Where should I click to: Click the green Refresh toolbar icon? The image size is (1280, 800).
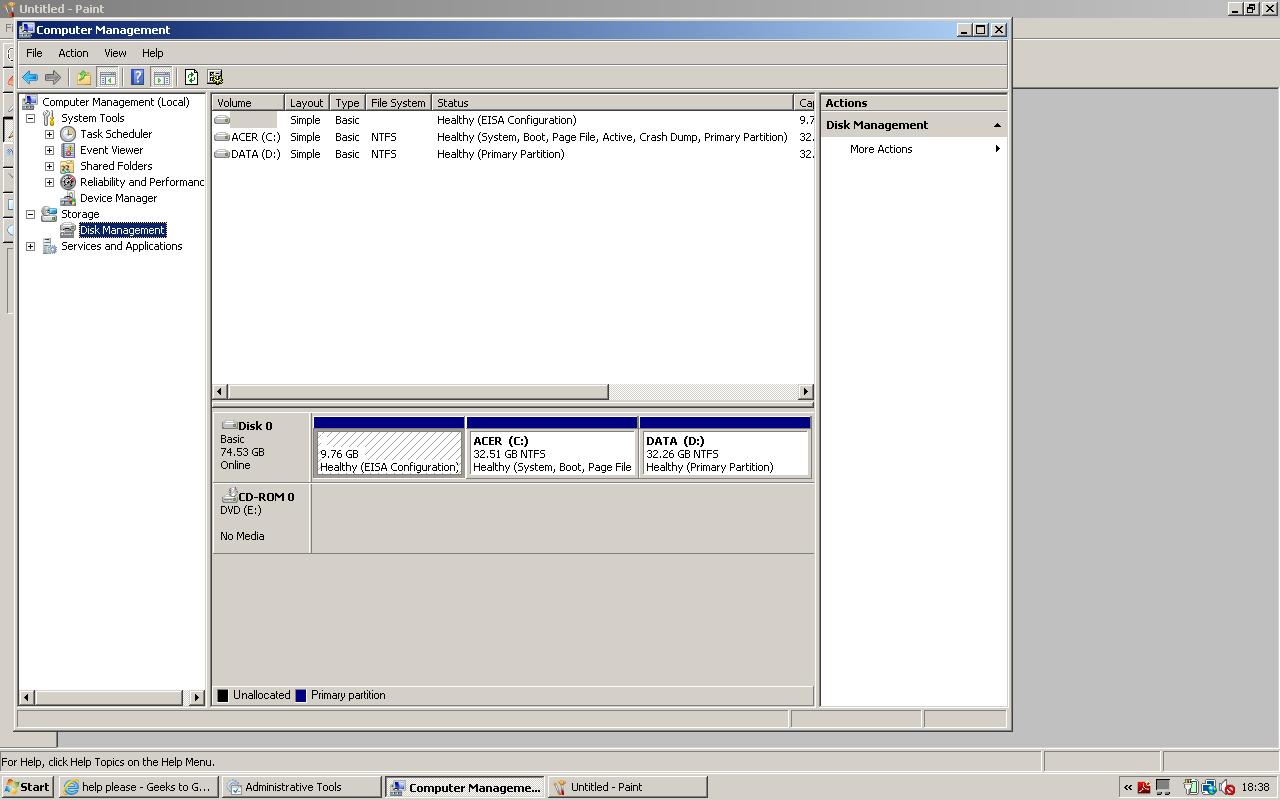tap(191, 77)
